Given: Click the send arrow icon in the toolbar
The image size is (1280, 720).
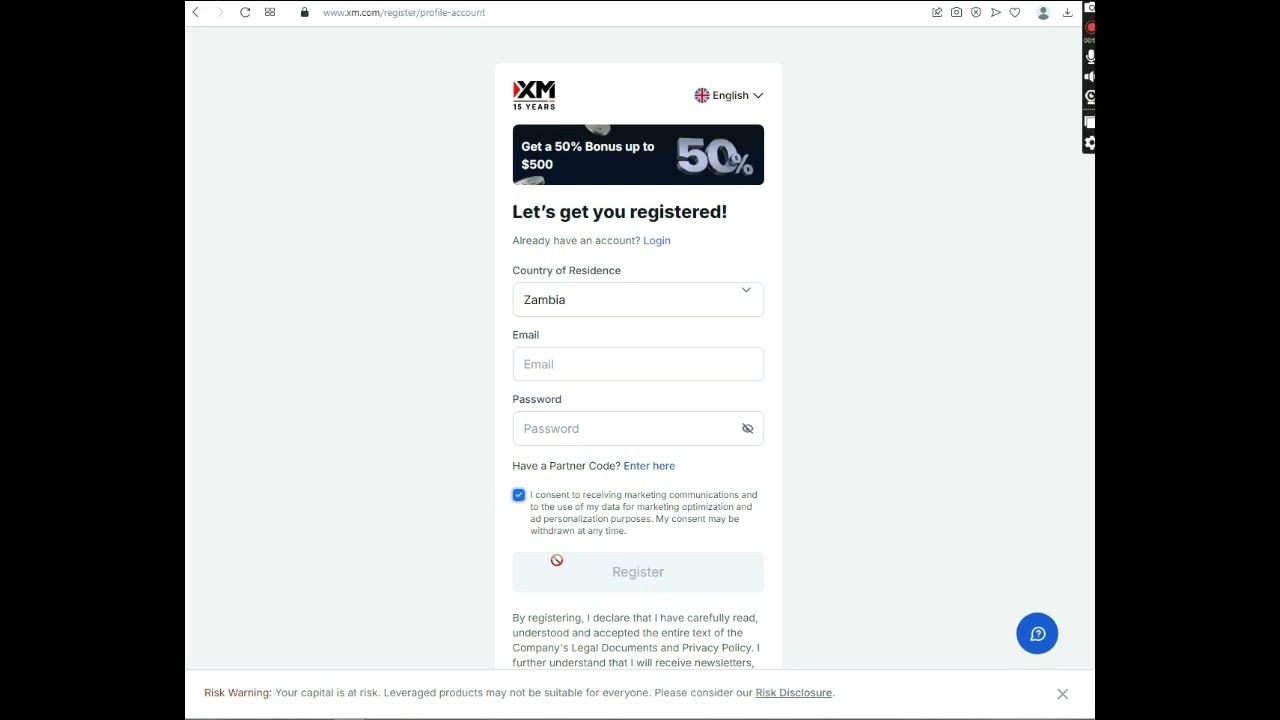Looking at the screenshot, I should (996, 12).
